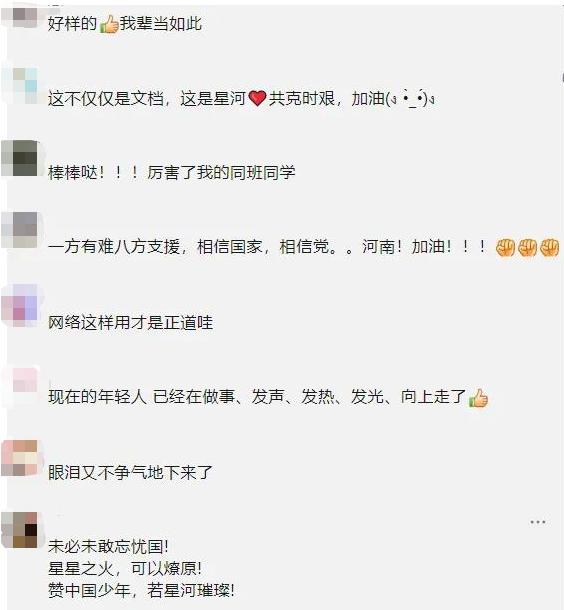Select the line 赞中国少年，若星河璀璨
This screenshot has width=564, height=610.
pos(141,591)
